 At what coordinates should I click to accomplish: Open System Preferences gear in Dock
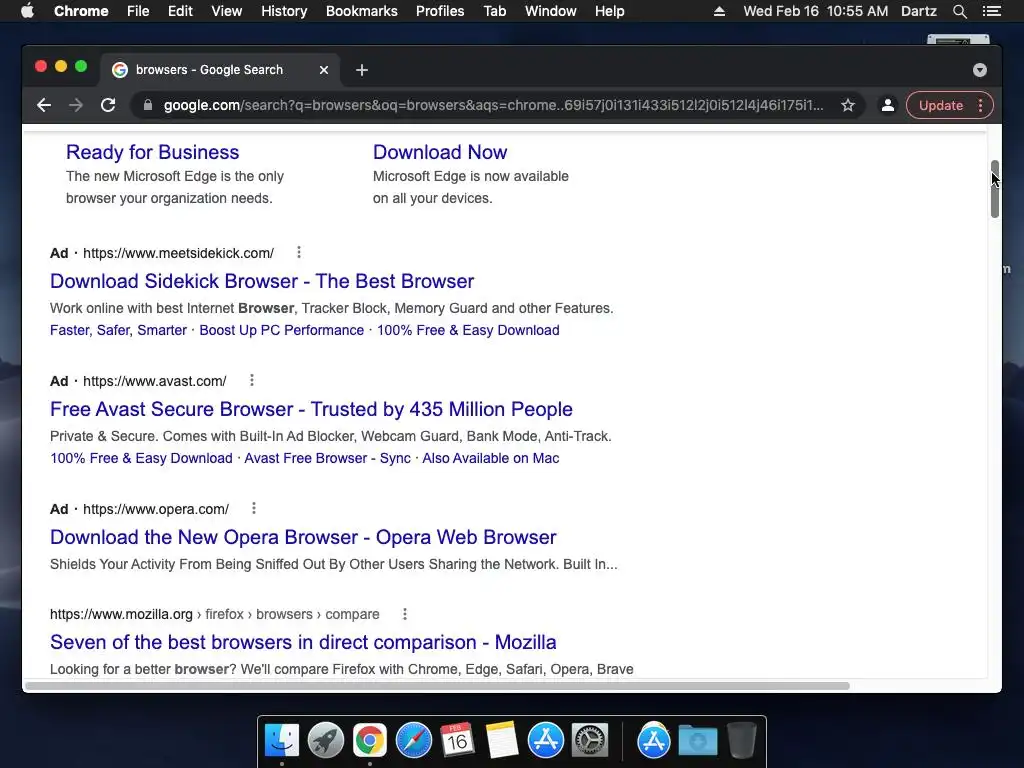pyautogui.click(x=590, y=740)
